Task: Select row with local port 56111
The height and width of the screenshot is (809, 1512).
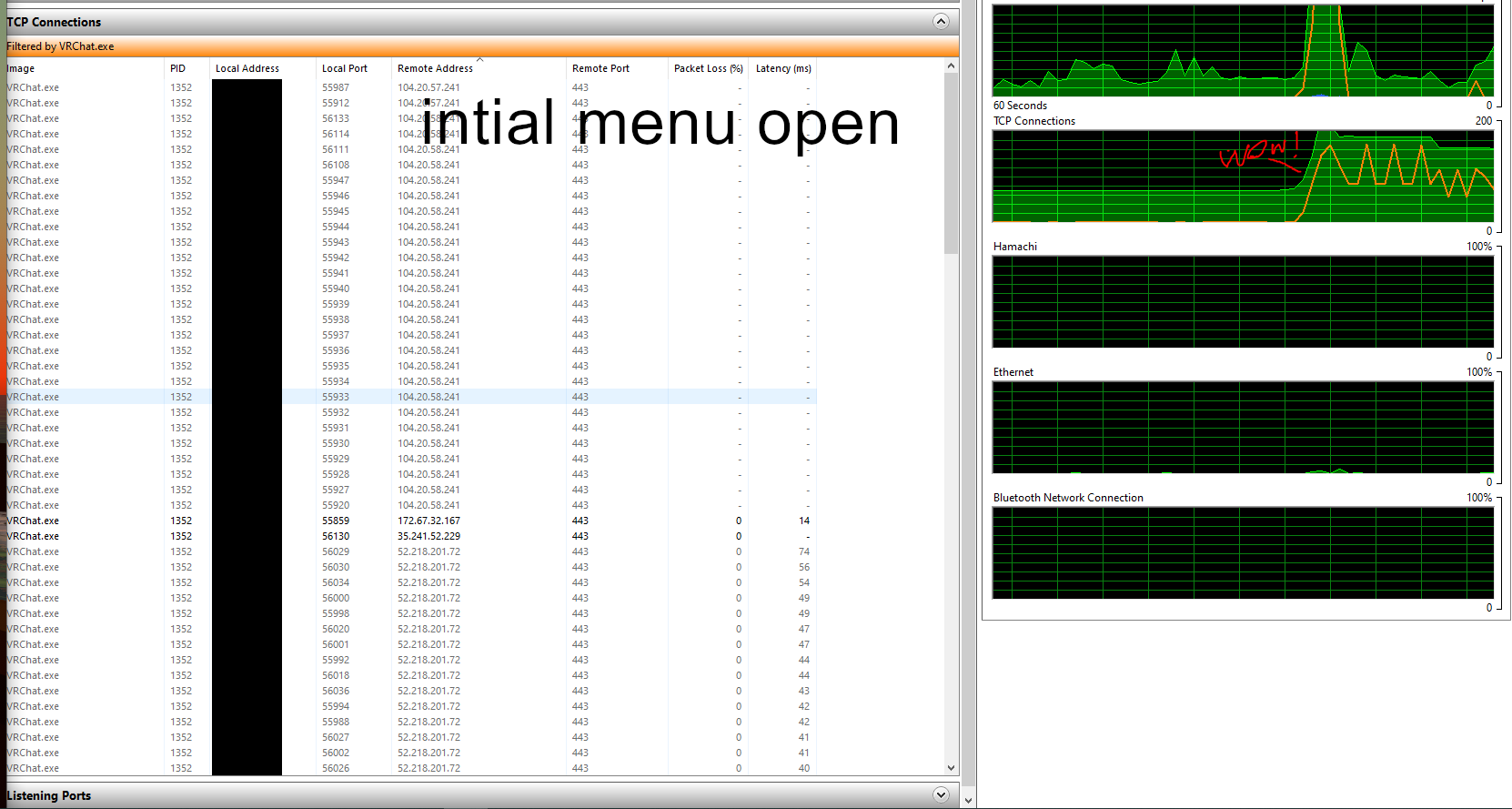Action: point(411,149)
